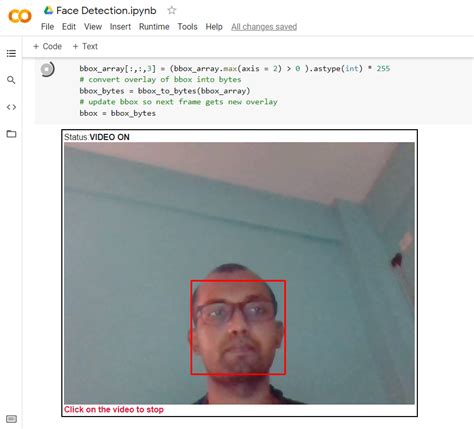Image resolution: width=474 pixels, height=429 pixels.
Task: Click the Colab logo
Action: click(x=20, y=16)
